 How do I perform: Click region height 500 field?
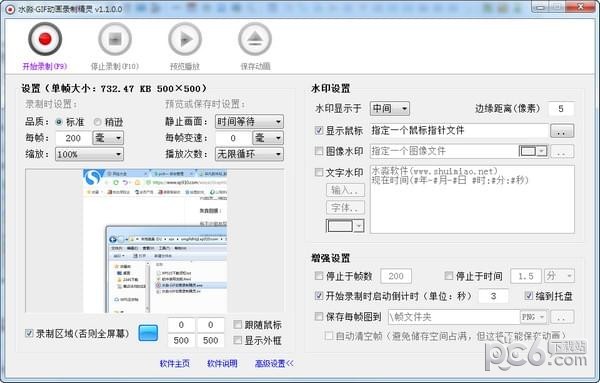coord(210,340)
